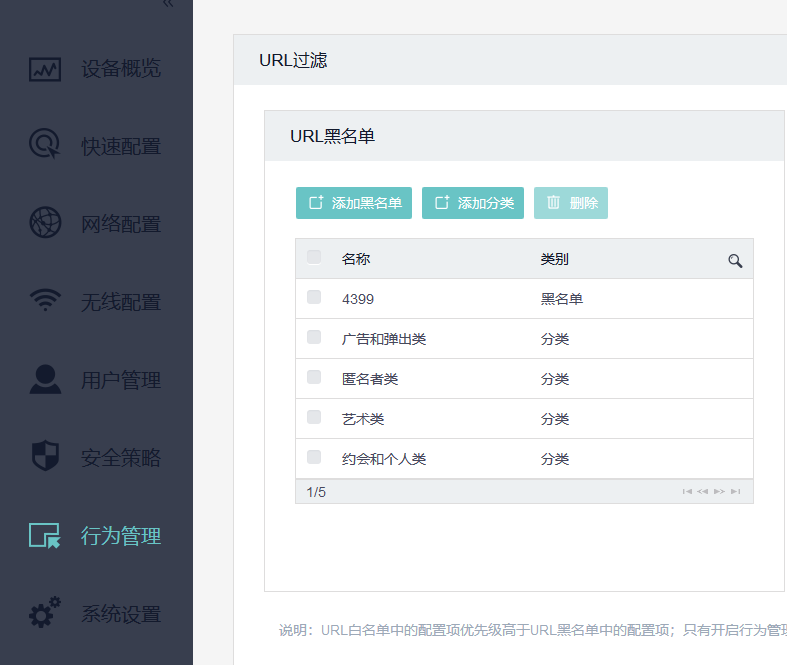Click the security policy shield icon
This screenshot has height=665, width=787.
tap(45, 456)
